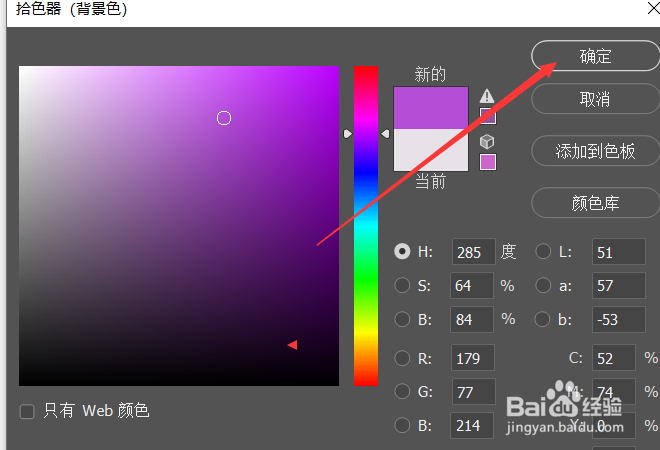Select the S saturation radio button
660x450 pixels.
click(402, 285)
